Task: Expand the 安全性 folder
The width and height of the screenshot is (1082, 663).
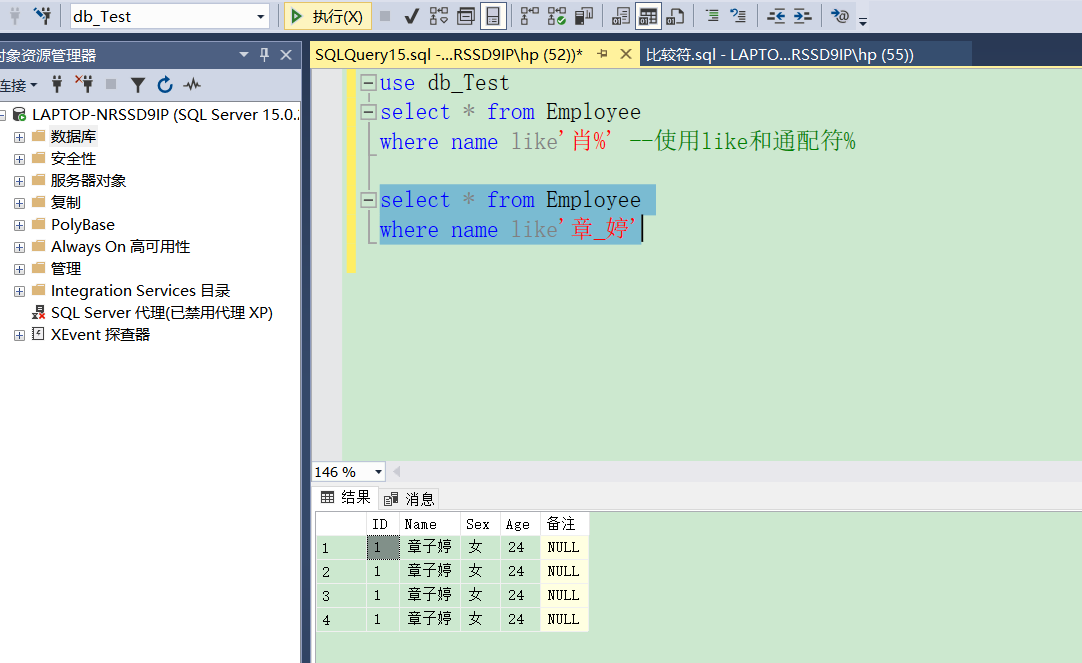Action: coord(19,159)
